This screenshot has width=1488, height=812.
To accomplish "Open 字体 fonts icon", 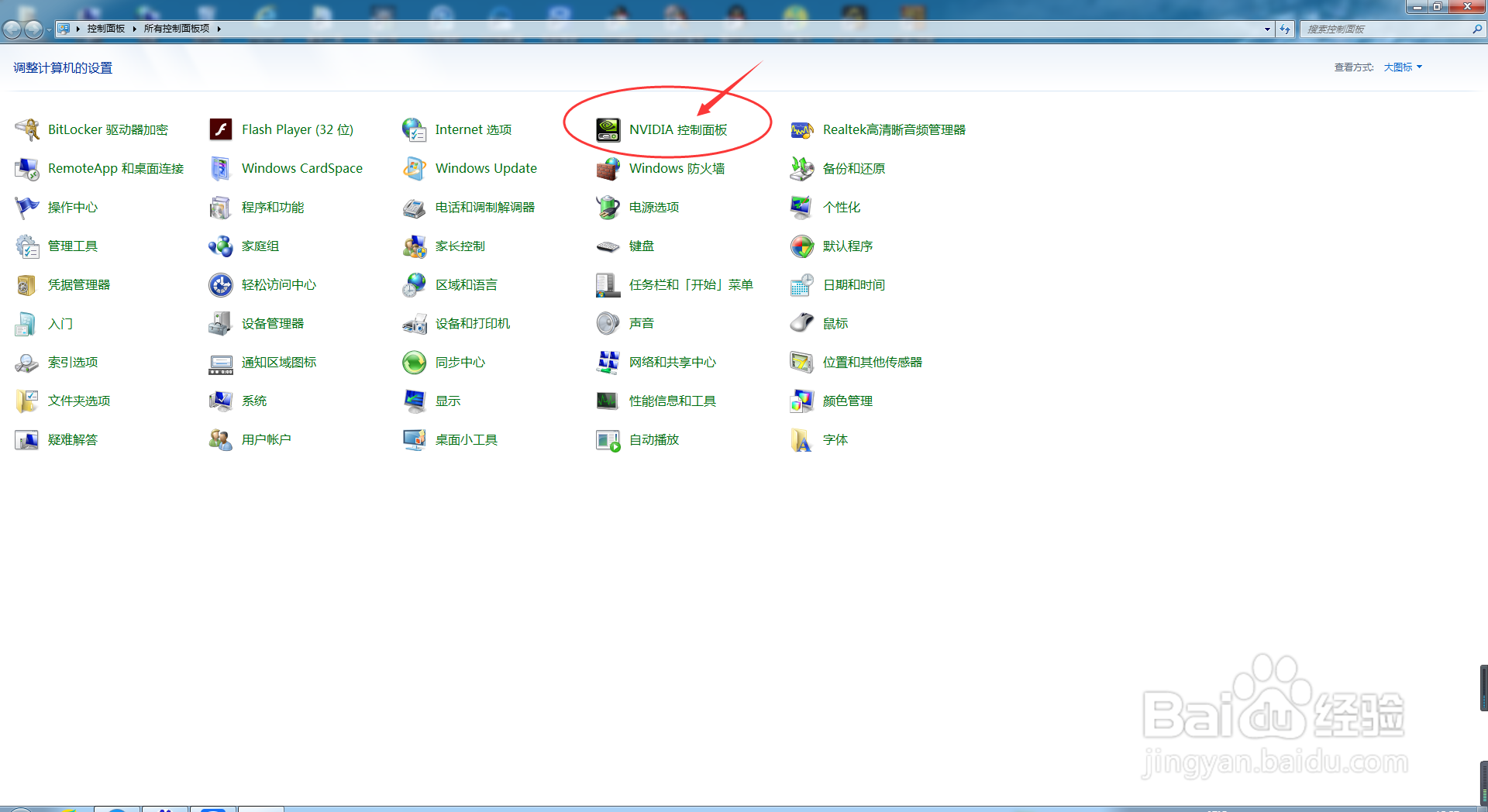I will pyautogui.click(x=802, y=439).
